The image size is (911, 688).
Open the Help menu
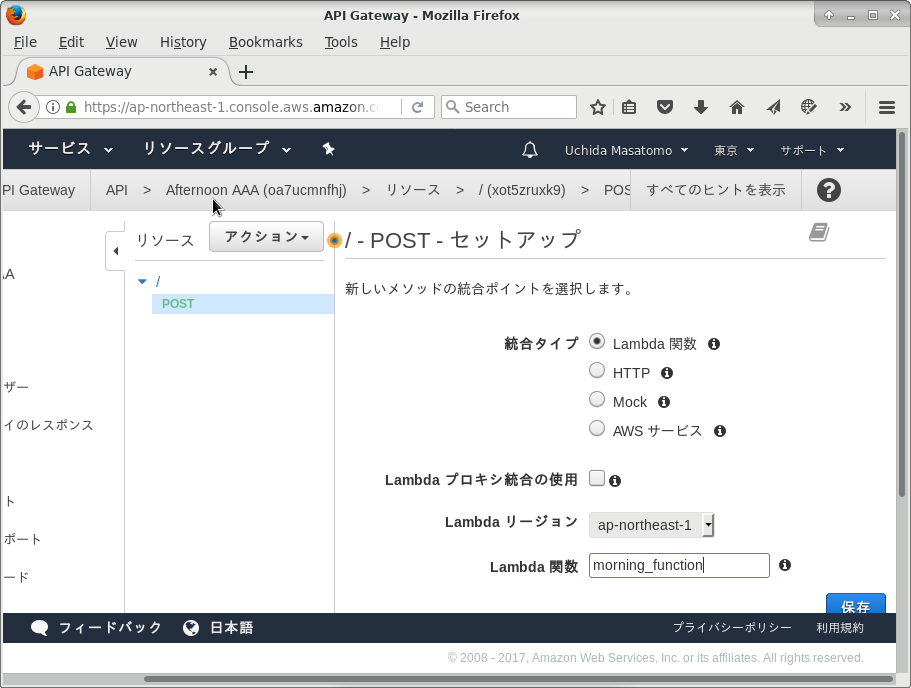click(395, 42)
